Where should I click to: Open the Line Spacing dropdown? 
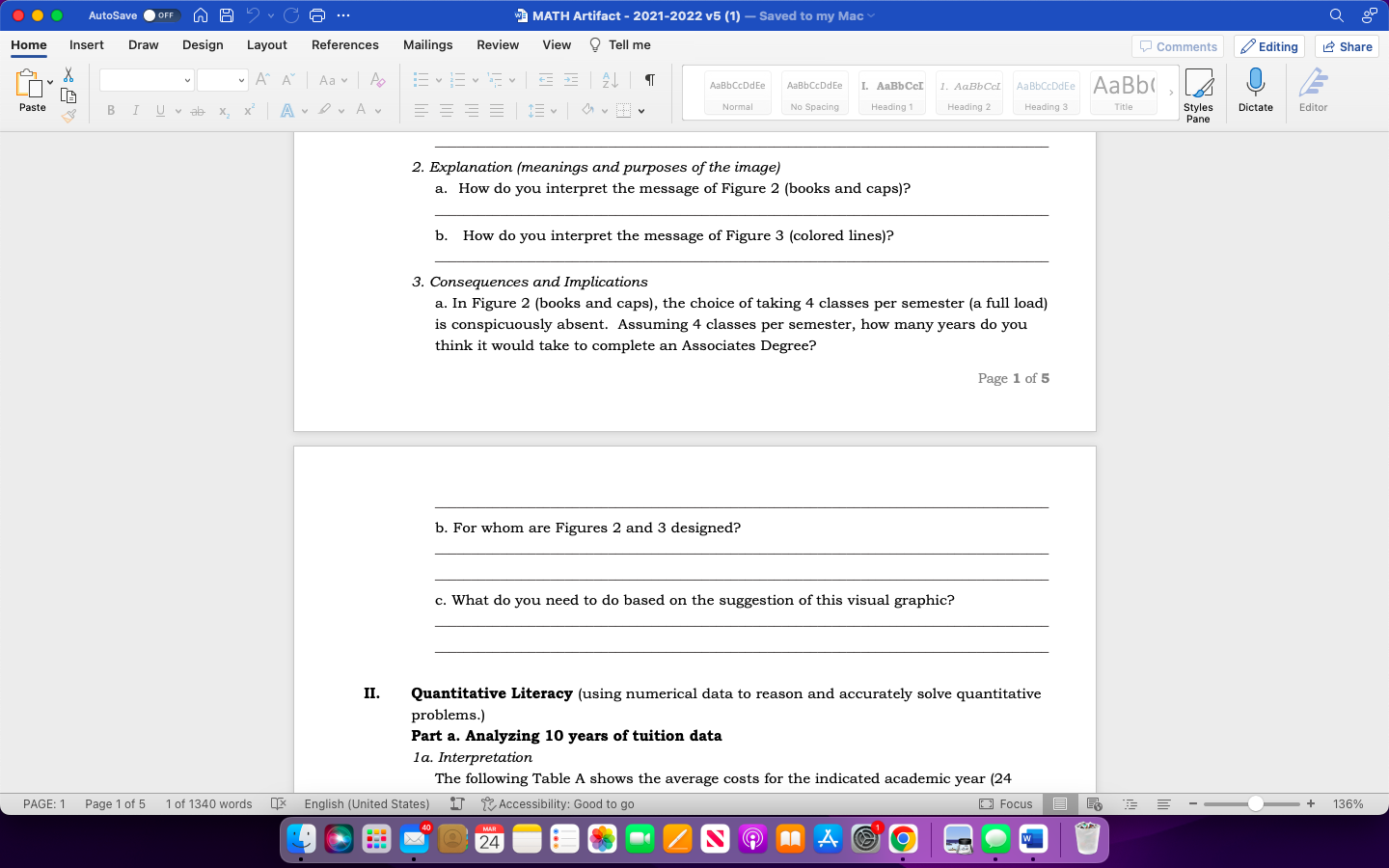click(552, 110)
